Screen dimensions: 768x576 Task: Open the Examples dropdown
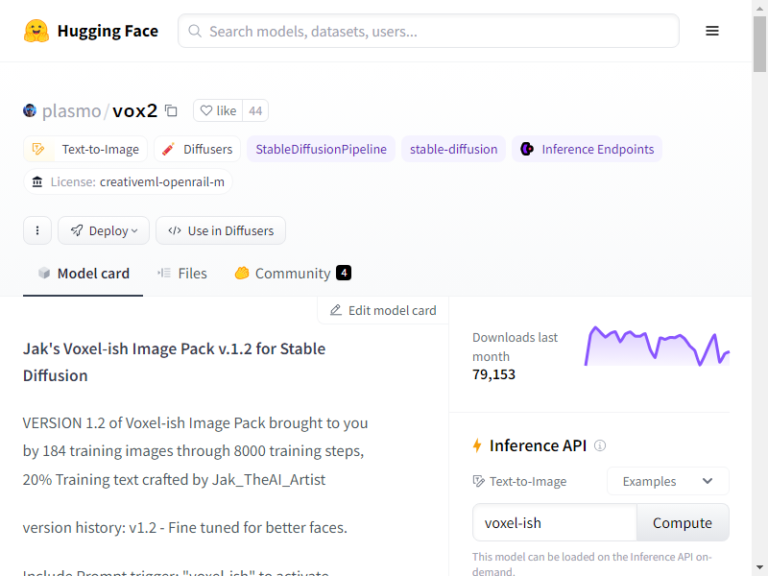pos(668,481)
